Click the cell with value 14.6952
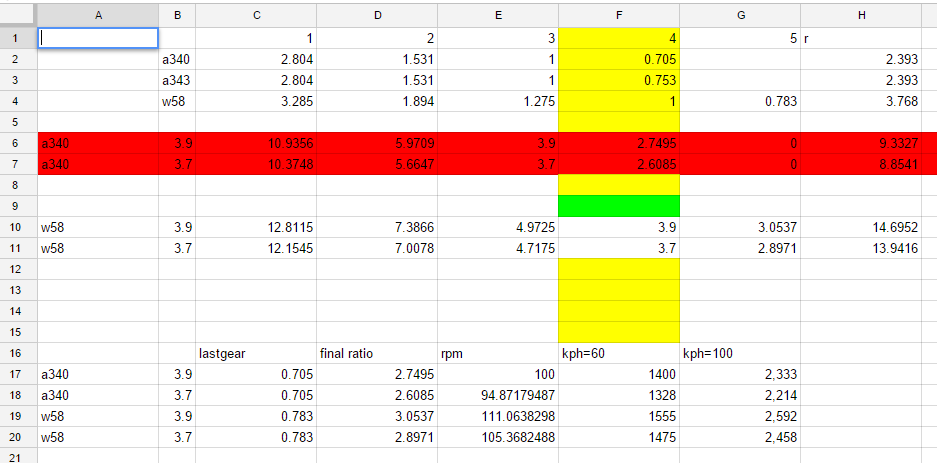 click(868, 227)
